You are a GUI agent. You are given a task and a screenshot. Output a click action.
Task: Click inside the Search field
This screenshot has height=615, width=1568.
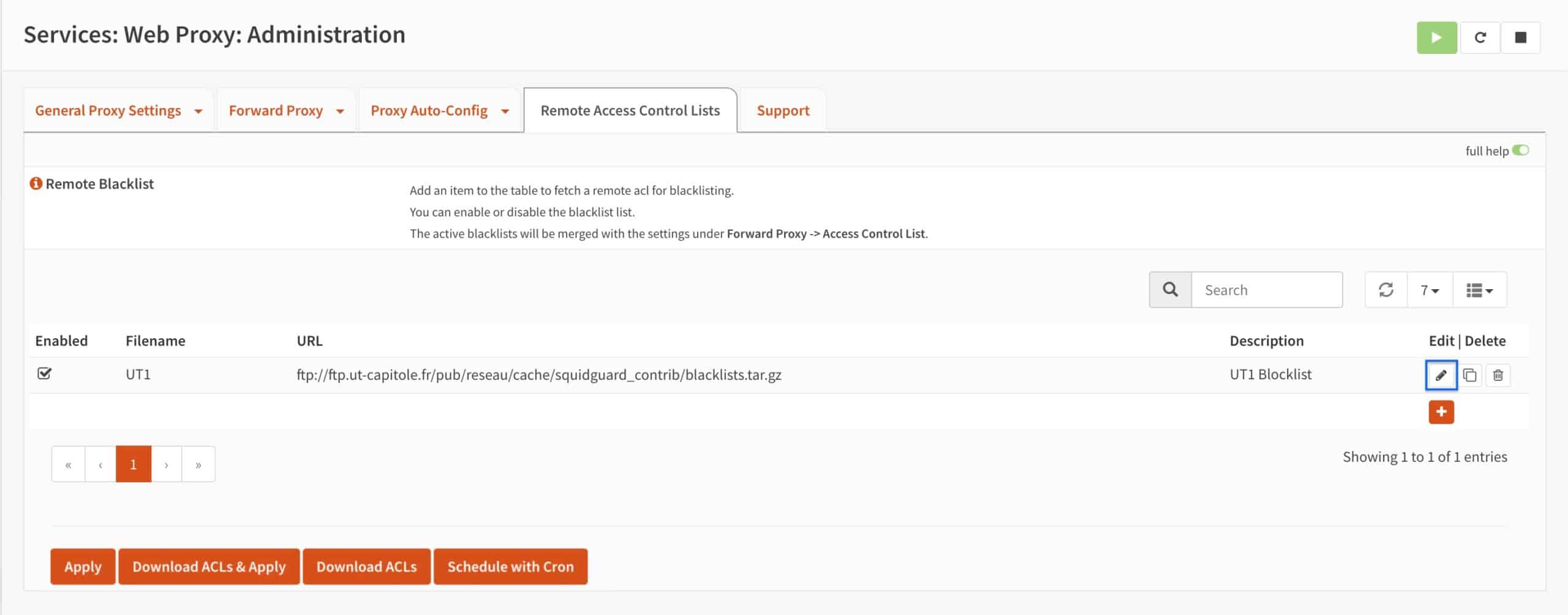pyautogui.click(x=1267, y=289)
